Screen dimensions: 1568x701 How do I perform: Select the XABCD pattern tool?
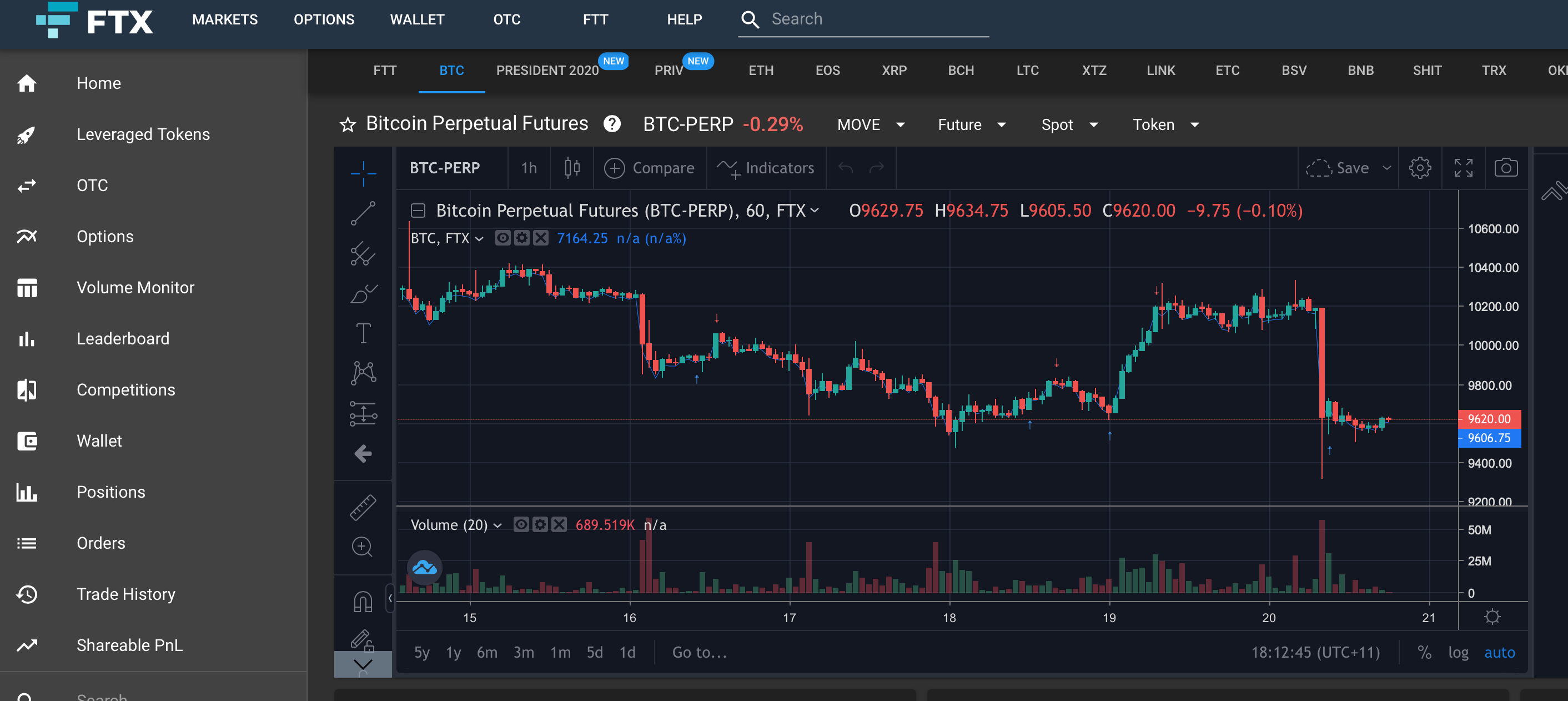click(363, 373)
